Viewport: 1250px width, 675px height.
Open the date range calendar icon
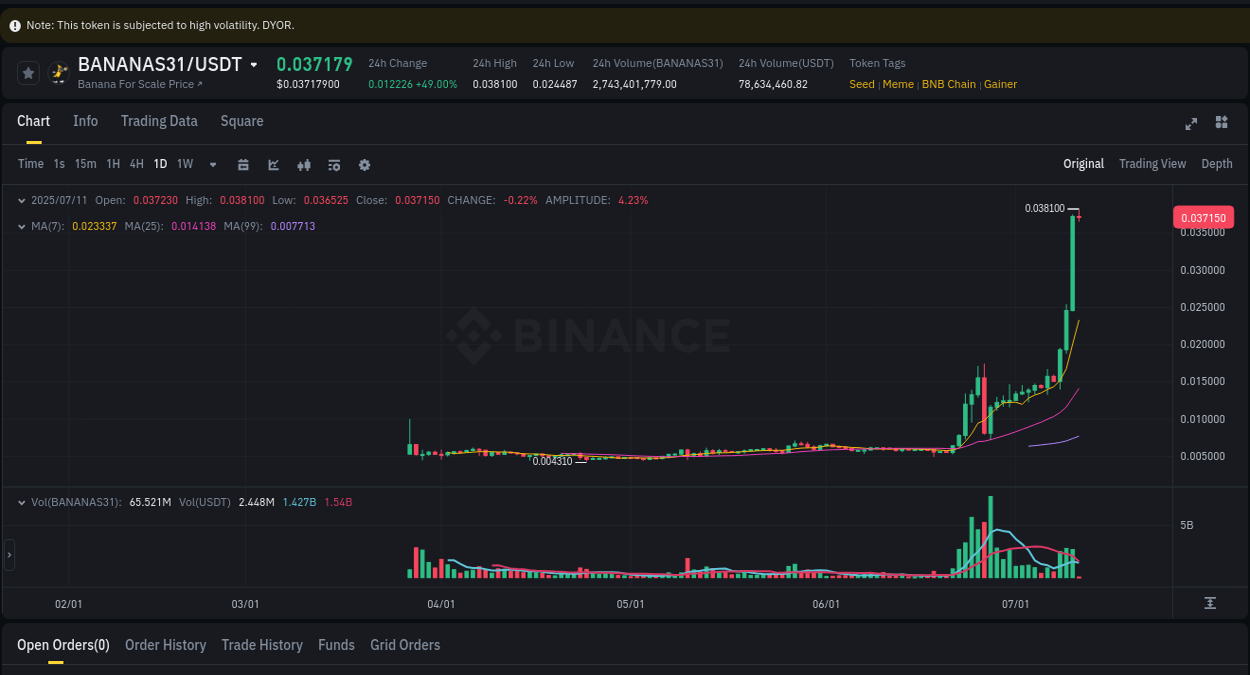point(243,164)
